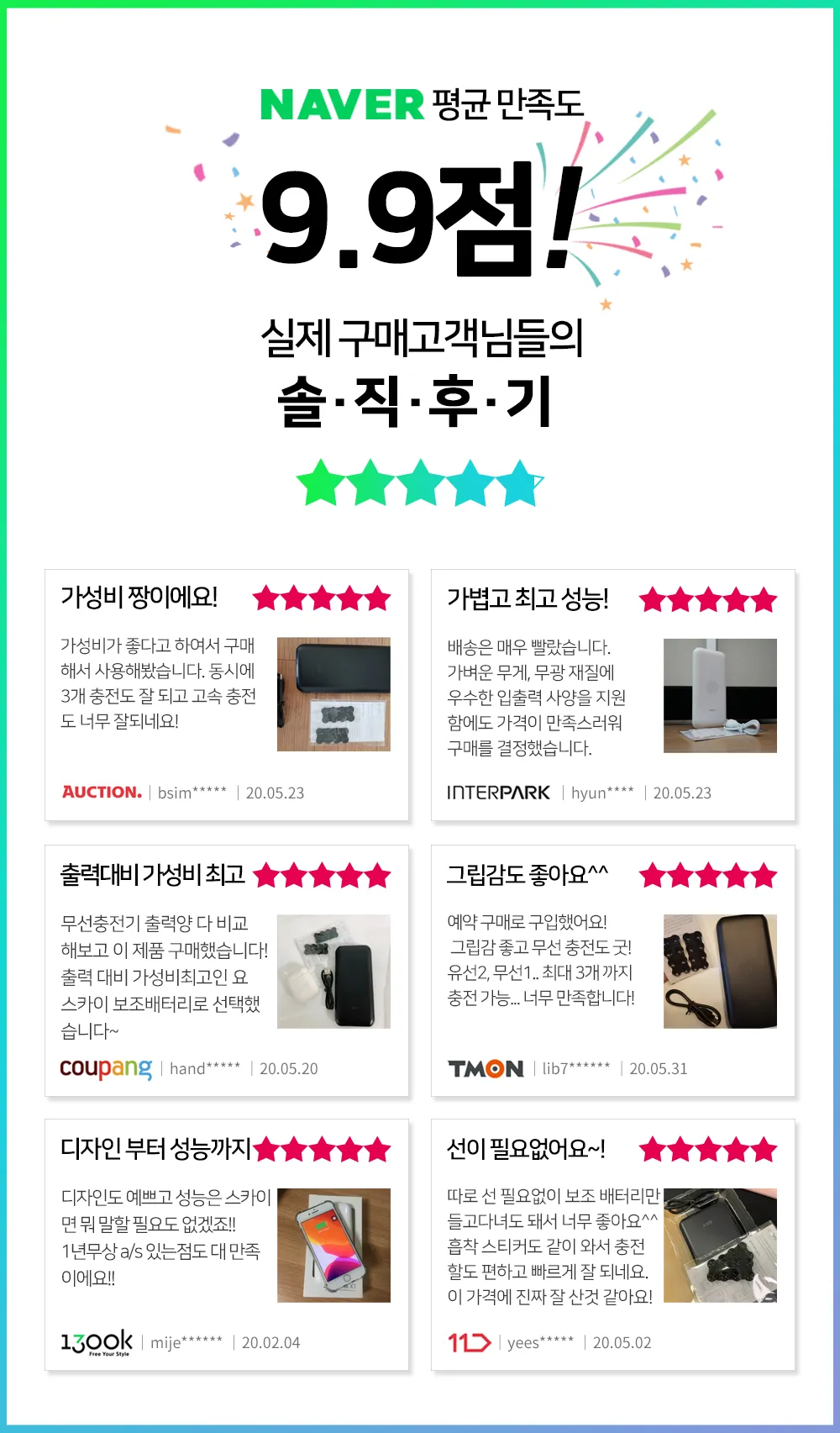This screenshot has height=1433, width=840.
Task: Click the review title 디자인 부터 성능까지
Action: tap(155, 1149)
